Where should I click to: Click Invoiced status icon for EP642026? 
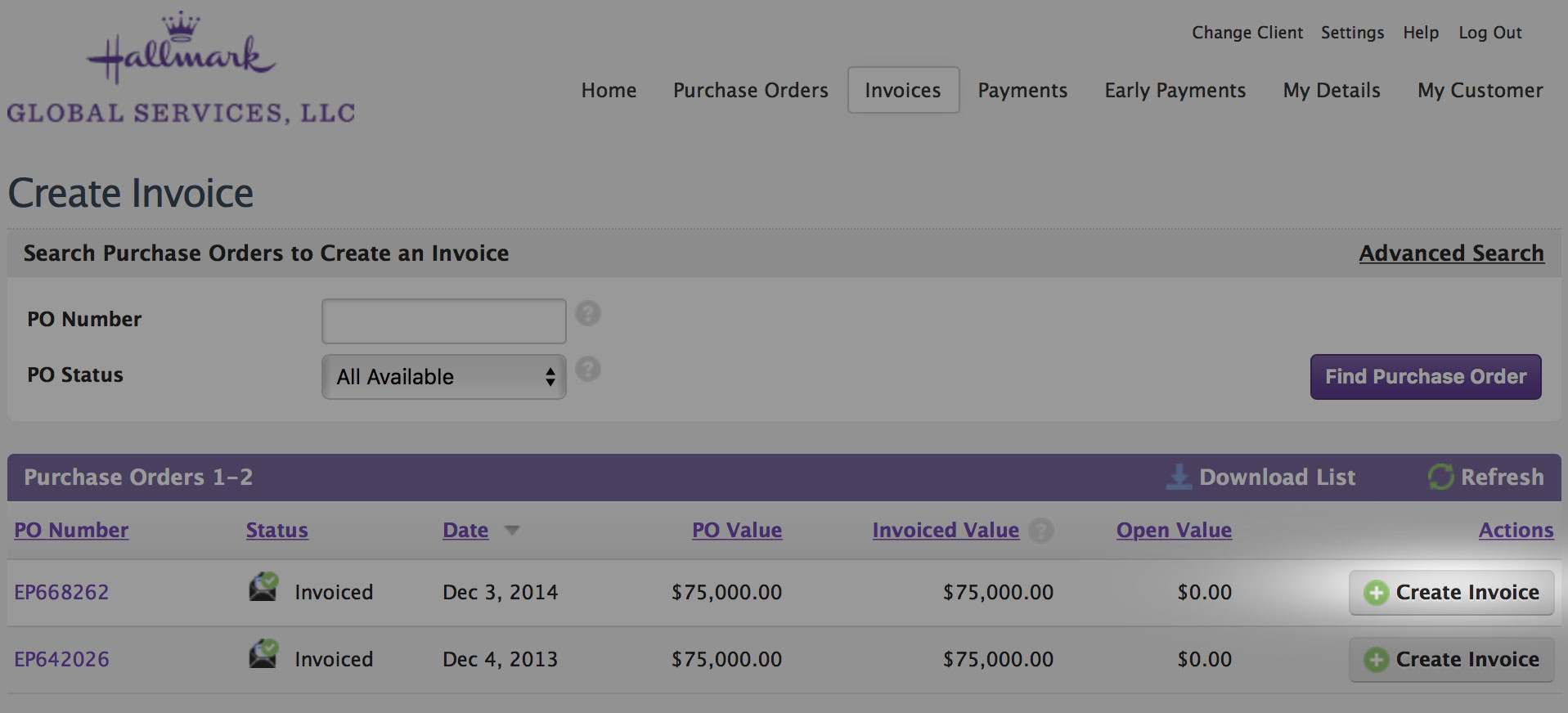point(263,654)
